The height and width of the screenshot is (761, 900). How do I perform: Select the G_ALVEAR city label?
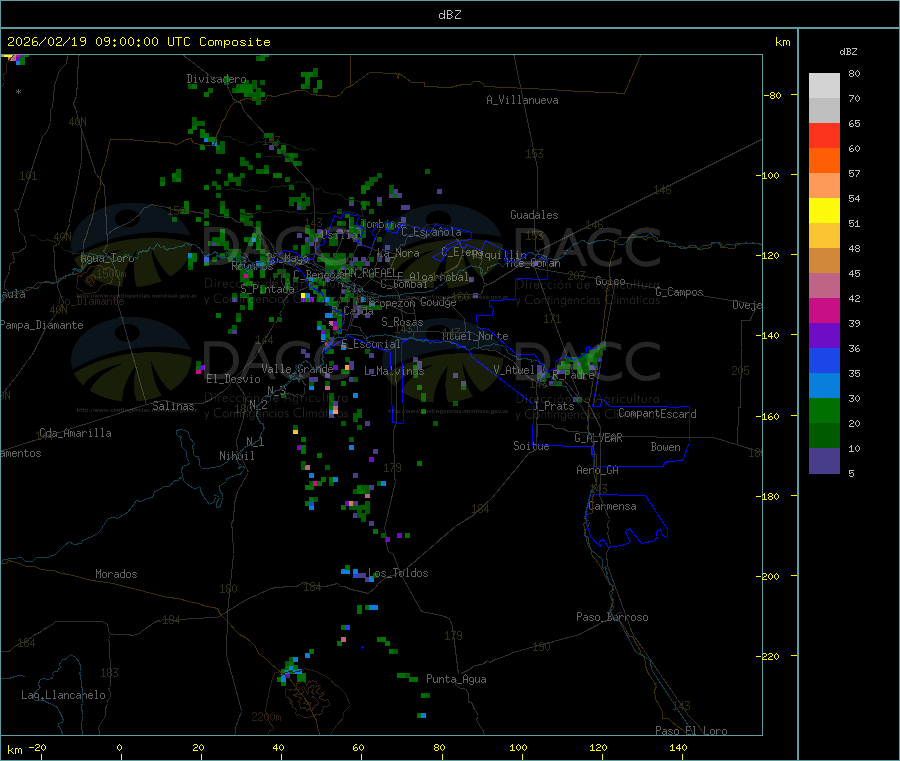click(x=599, y=438)
